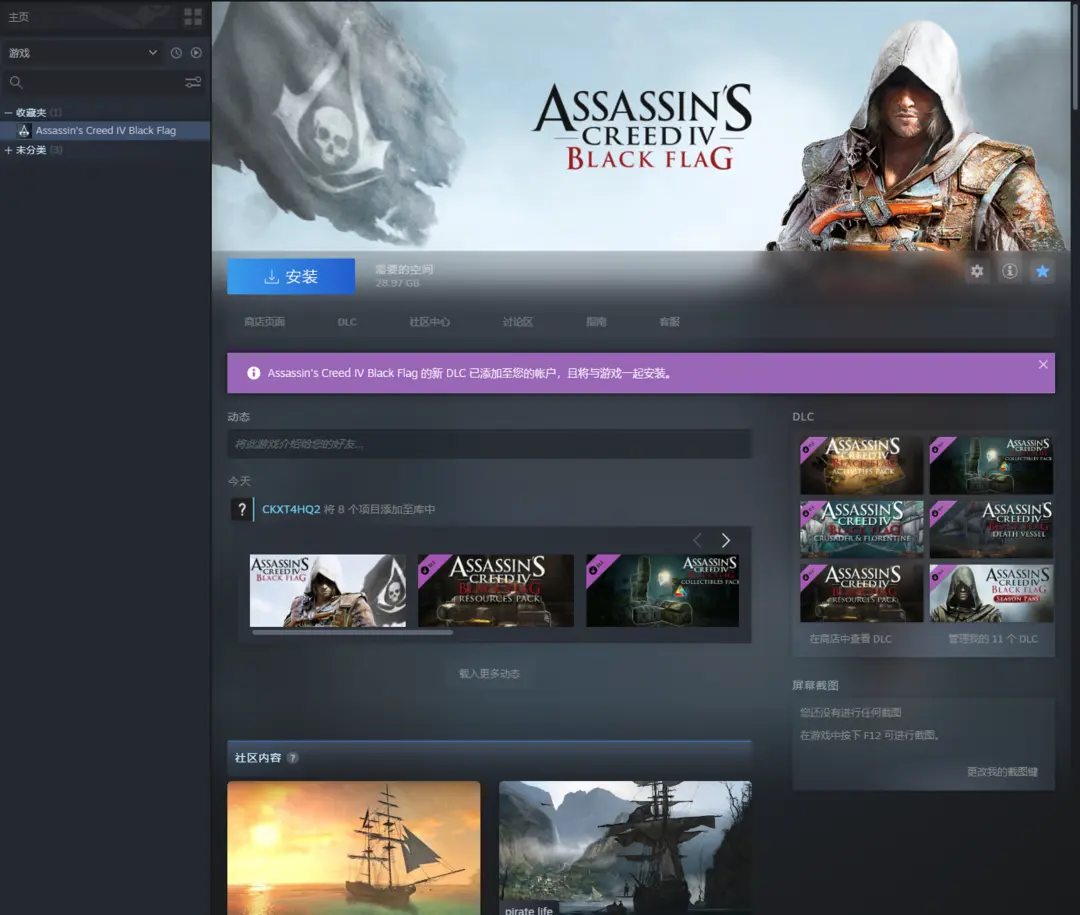Click the library search magnifier icon

[x=16, y=83]
